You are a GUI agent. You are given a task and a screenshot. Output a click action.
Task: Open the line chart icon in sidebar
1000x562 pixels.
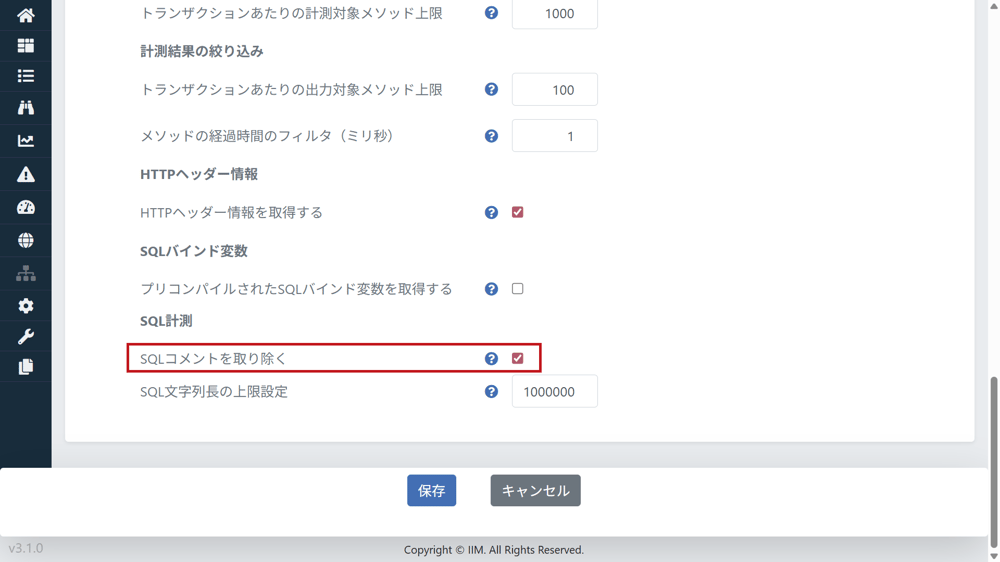26,141
